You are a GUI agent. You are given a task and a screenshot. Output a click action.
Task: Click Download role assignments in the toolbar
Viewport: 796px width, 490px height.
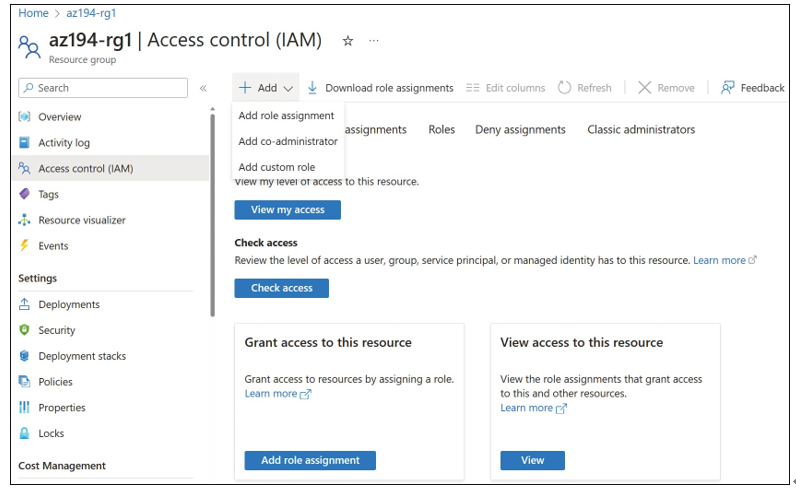[389, 88]
